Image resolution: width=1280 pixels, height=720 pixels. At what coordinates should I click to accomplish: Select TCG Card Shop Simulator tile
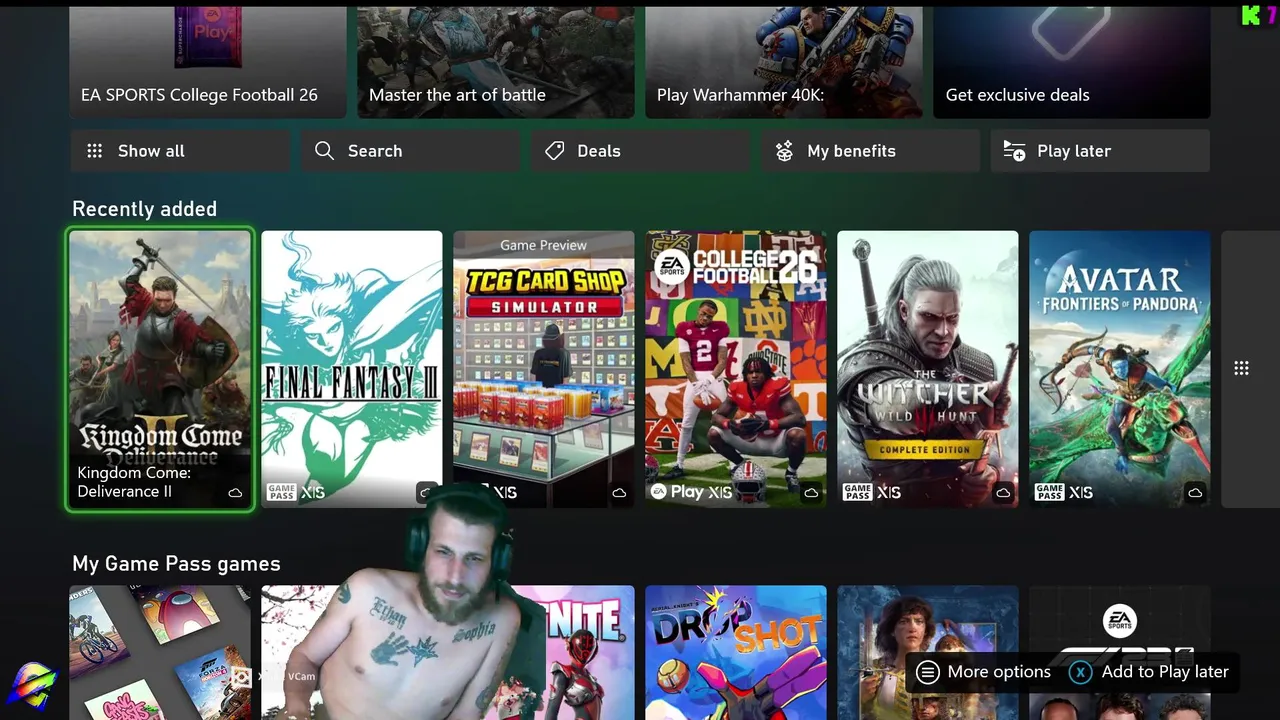click(544, 369)
